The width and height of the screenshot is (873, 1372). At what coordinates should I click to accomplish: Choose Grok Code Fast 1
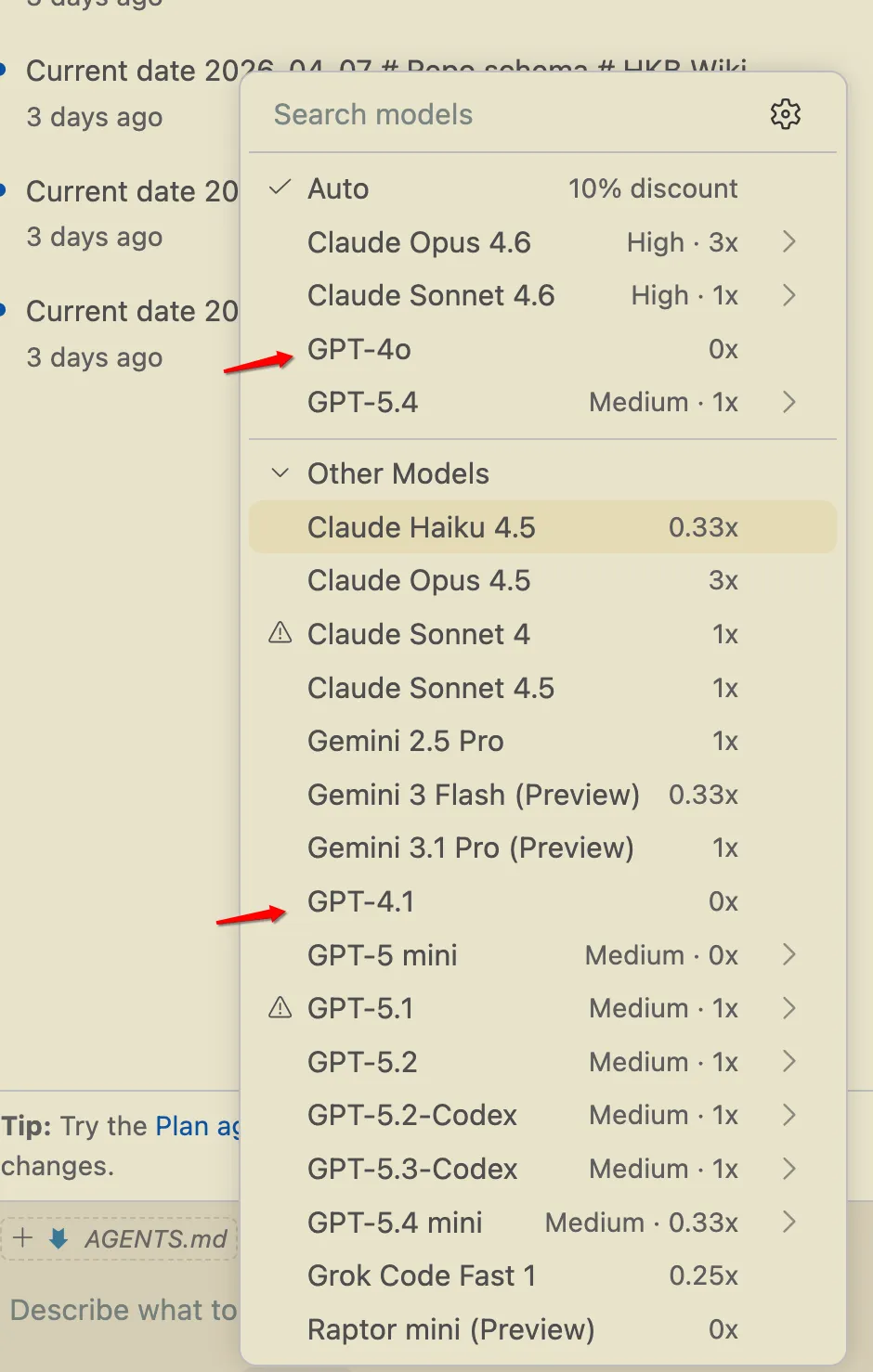click(422, 1275)
